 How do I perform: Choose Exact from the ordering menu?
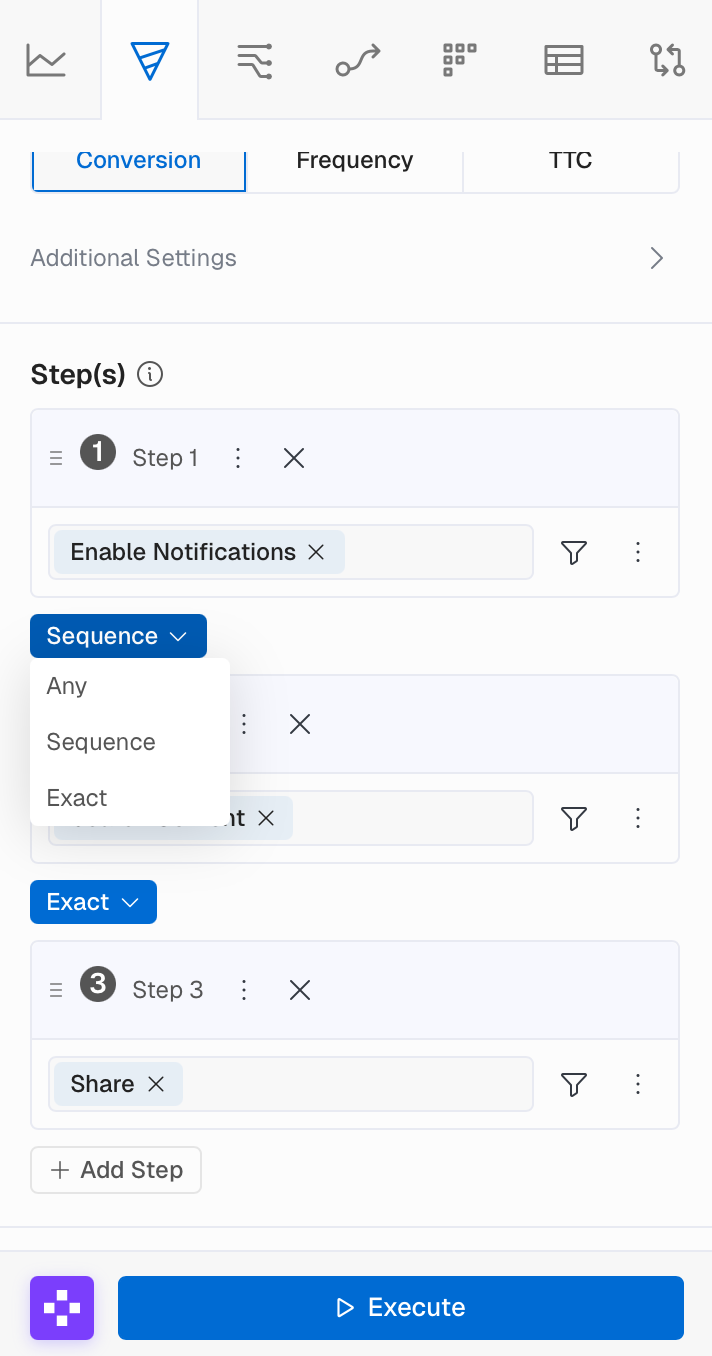[77, 798]
